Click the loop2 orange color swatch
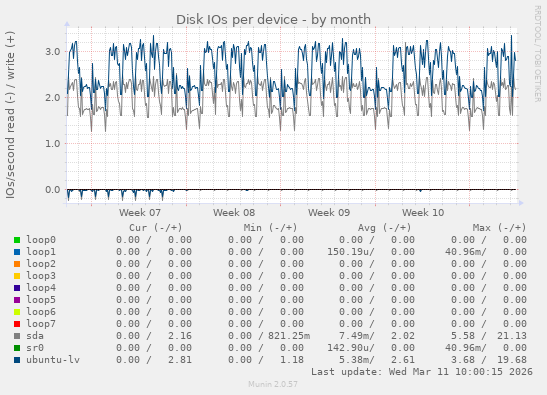Image resolution: width=547 pixels, height=395 pixels. (x=17, y=264)
